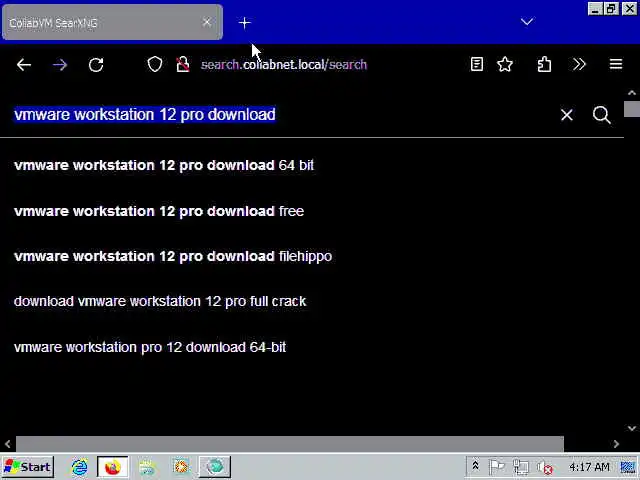The image size is (640, 480).
Task: Click the vertical scrollbar down arrow
Action: pos(632,428)
